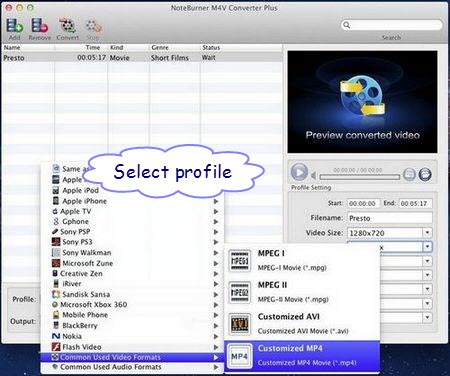Play the preview video
Screen dimensions: 450x376
point(299,172)
